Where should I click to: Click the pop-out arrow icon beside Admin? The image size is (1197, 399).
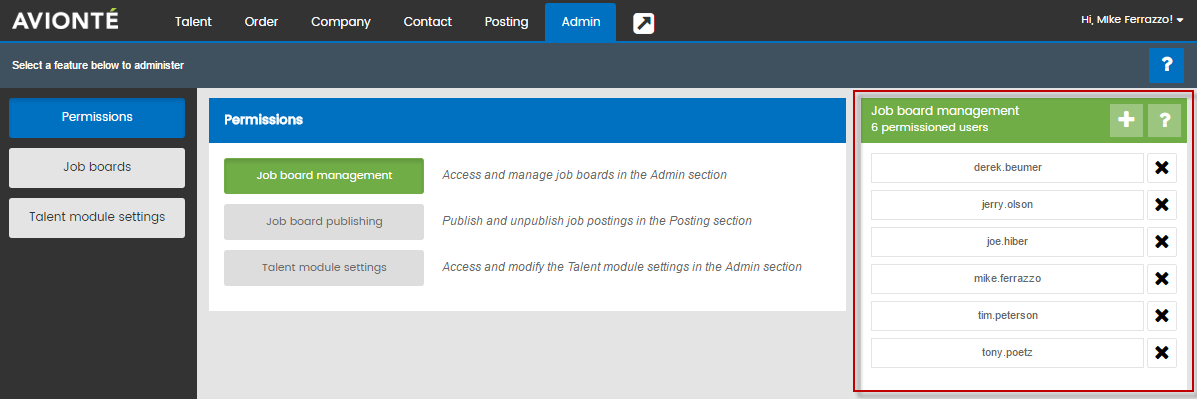tap(644, 24)
